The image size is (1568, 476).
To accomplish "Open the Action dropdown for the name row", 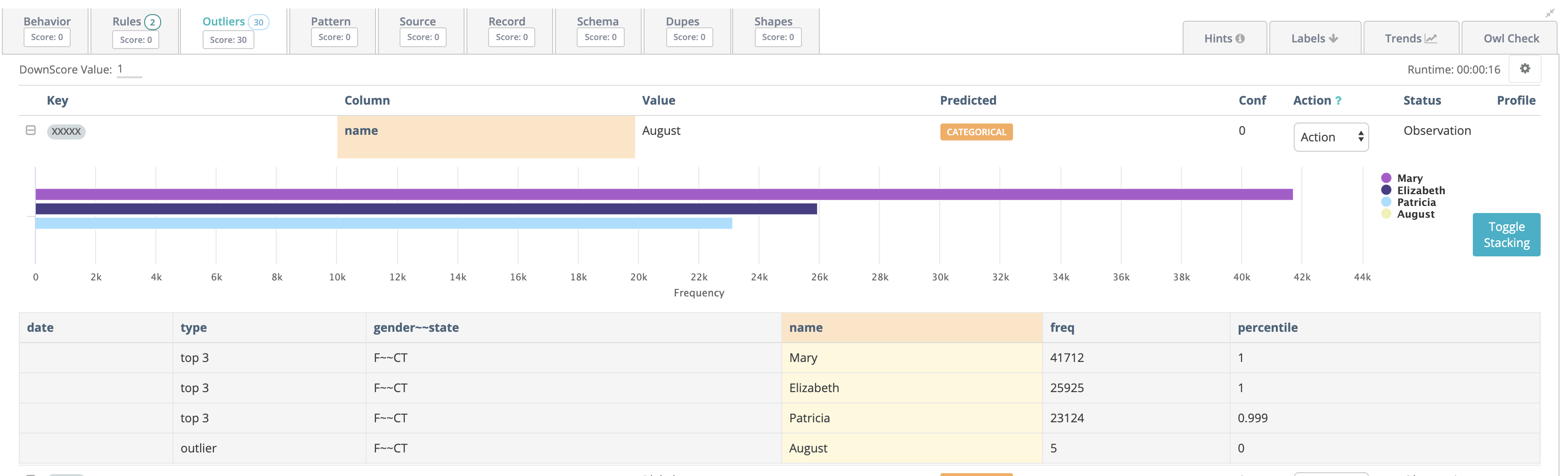I will 1331,138.
